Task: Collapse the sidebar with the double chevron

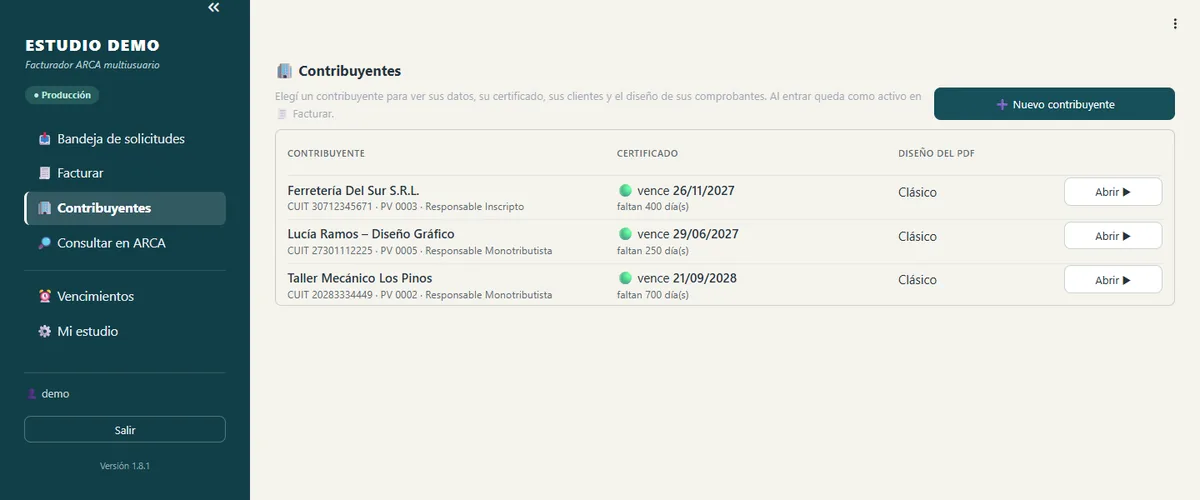Action: tap(213, 7)
